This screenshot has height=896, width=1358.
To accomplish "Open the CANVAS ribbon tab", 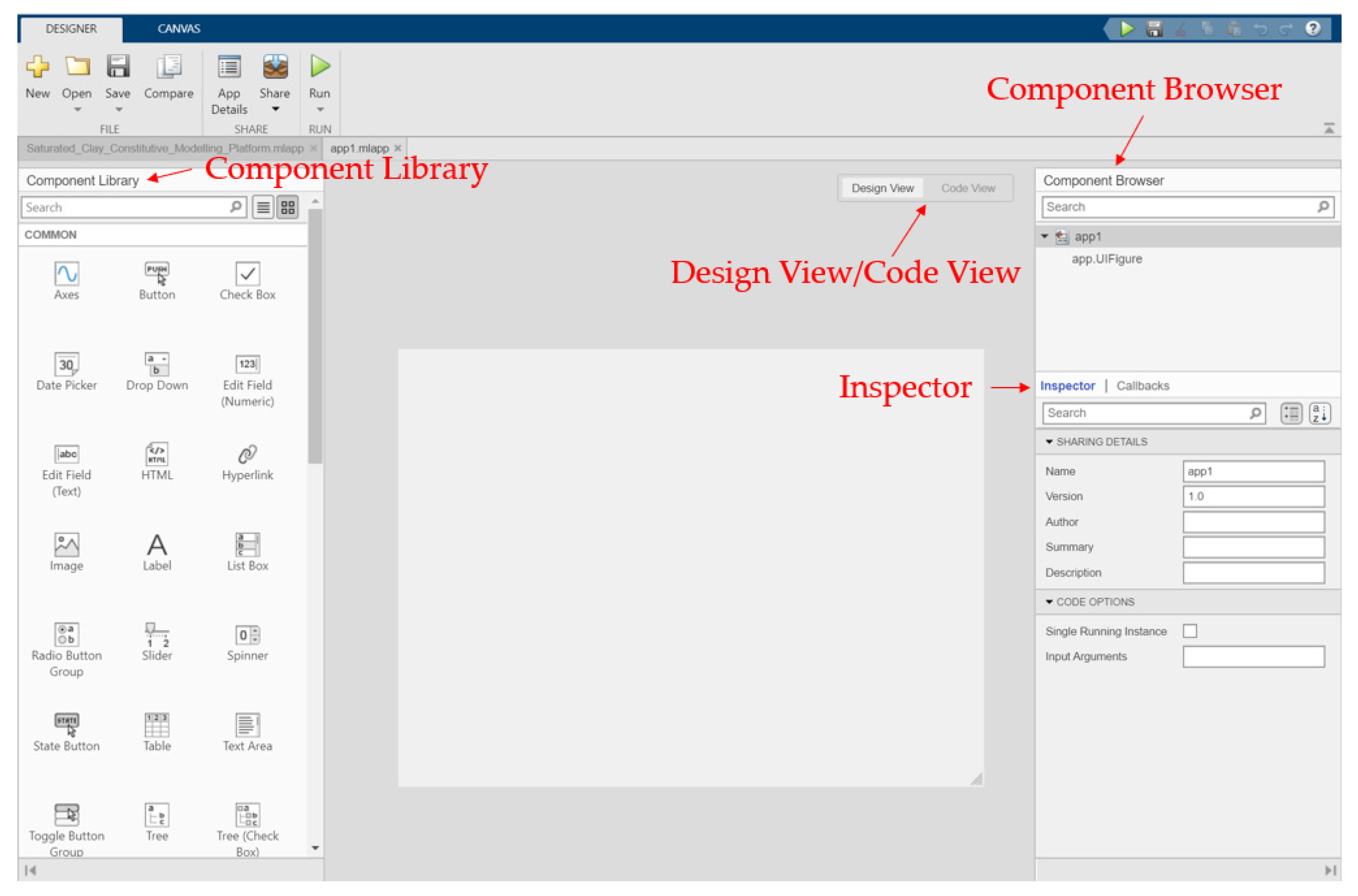I will tap(179, 29).
